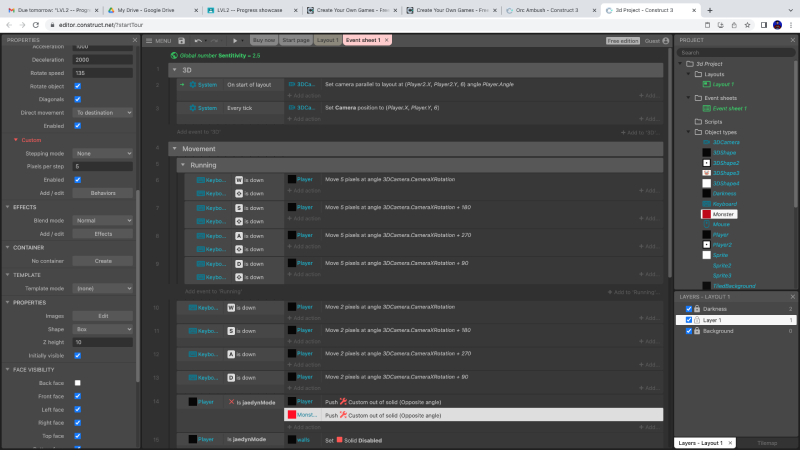Select the Monster object icon
The width and height of the screenshot is (800, 450).
click(x=706, y=214)
